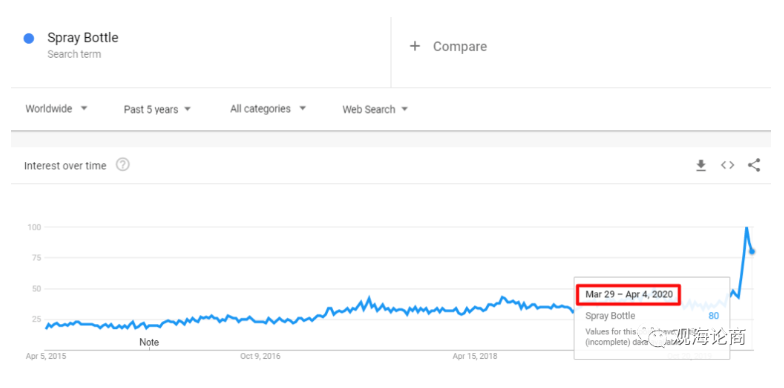784x388 pixels.
Task: Click the Apr 5, 2015 axis label
Action: coord(46,356)
